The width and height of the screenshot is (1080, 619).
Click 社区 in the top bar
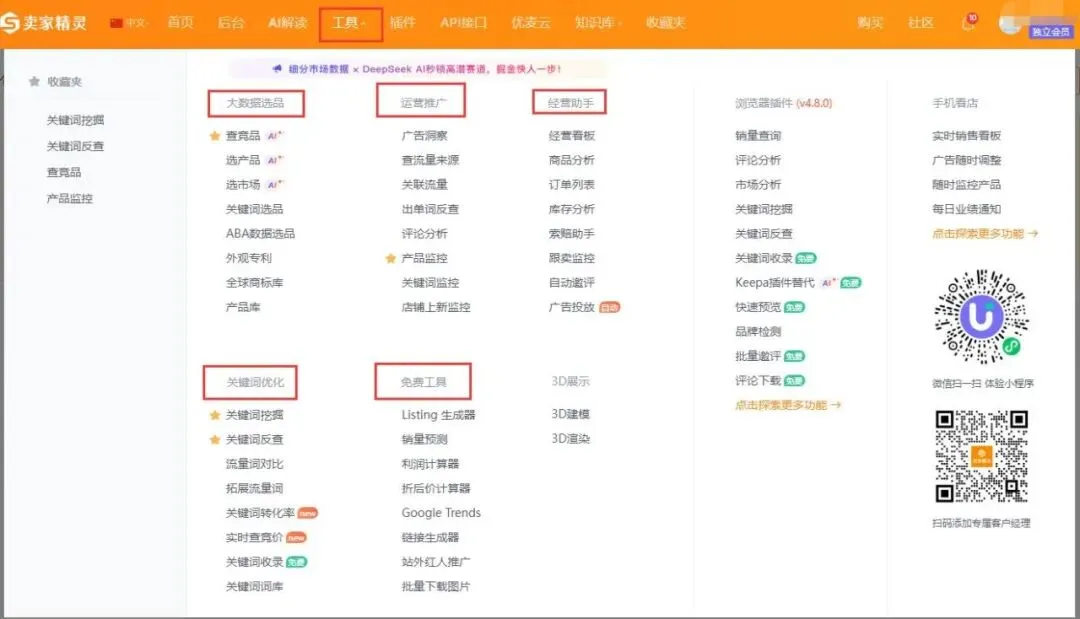click(920, 23)
